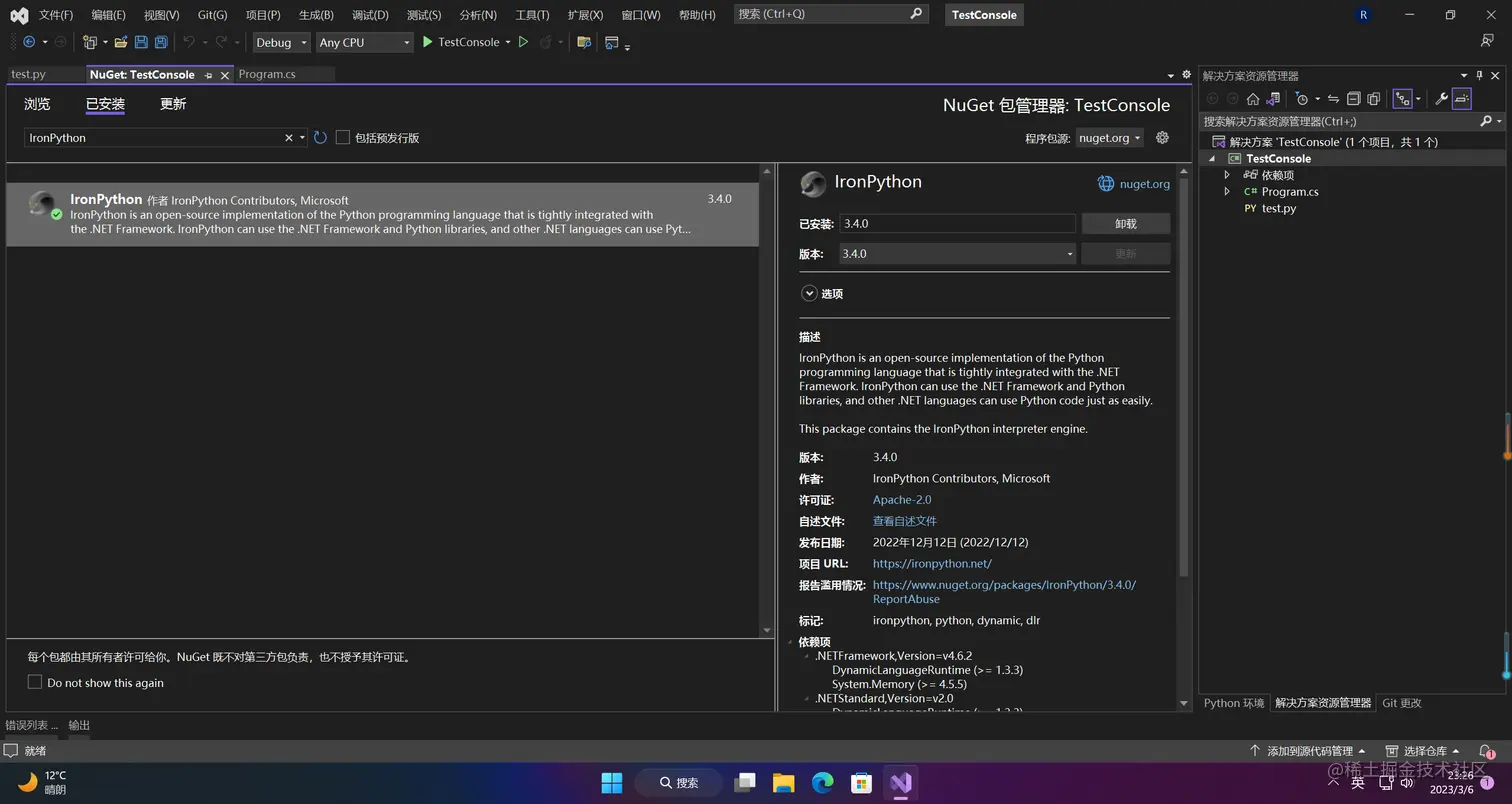1512x804 pixels.
Task: Click the Solution Explorer search magnifier icon
Action: coord(1486,121)
